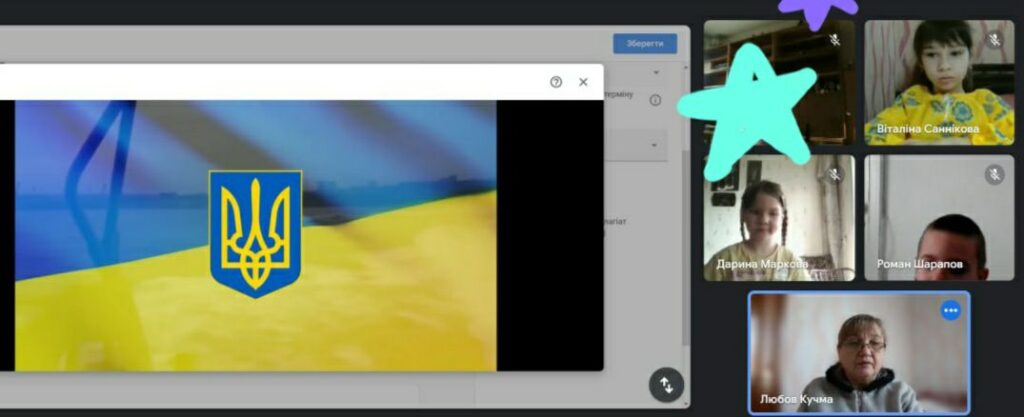Close the flag preview dialog
Viewport: 1024px width, 417px height.
(x=583, y=82)
